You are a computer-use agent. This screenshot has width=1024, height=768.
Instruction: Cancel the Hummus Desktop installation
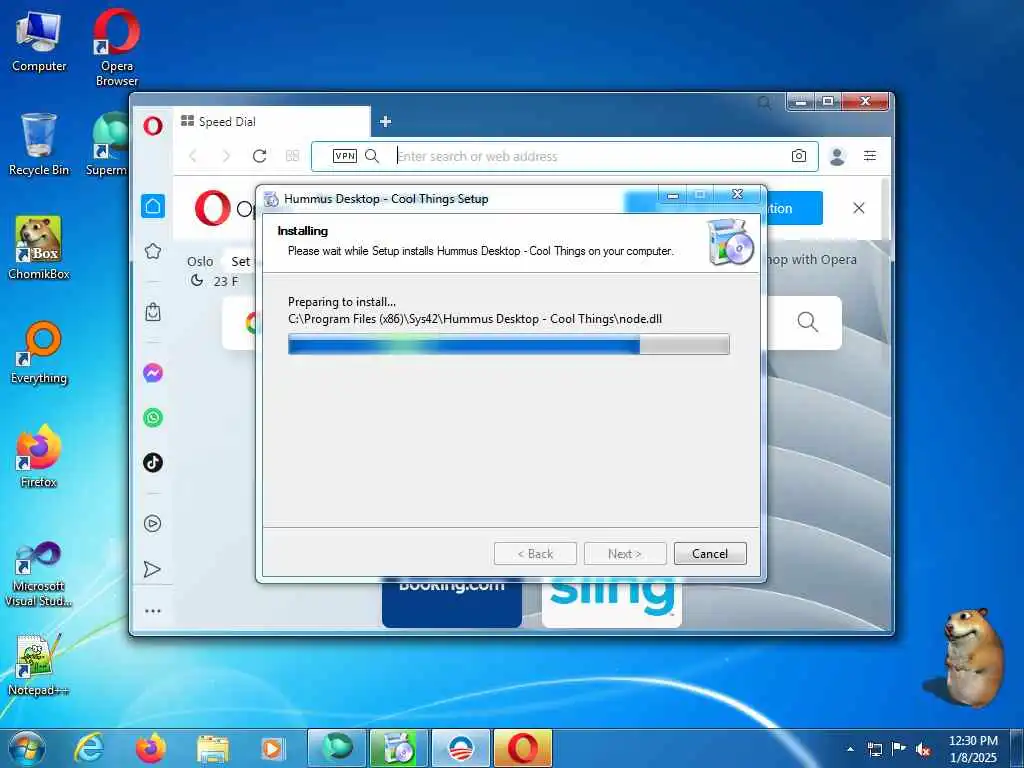coord(710,554)
